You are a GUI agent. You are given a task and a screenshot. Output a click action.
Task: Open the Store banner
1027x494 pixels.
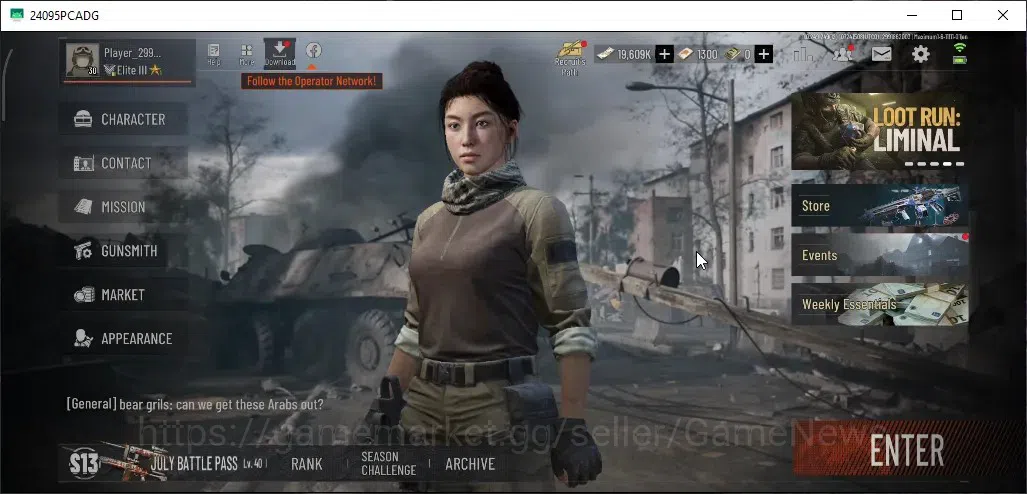pyautogui.click(x=880, y=206)
